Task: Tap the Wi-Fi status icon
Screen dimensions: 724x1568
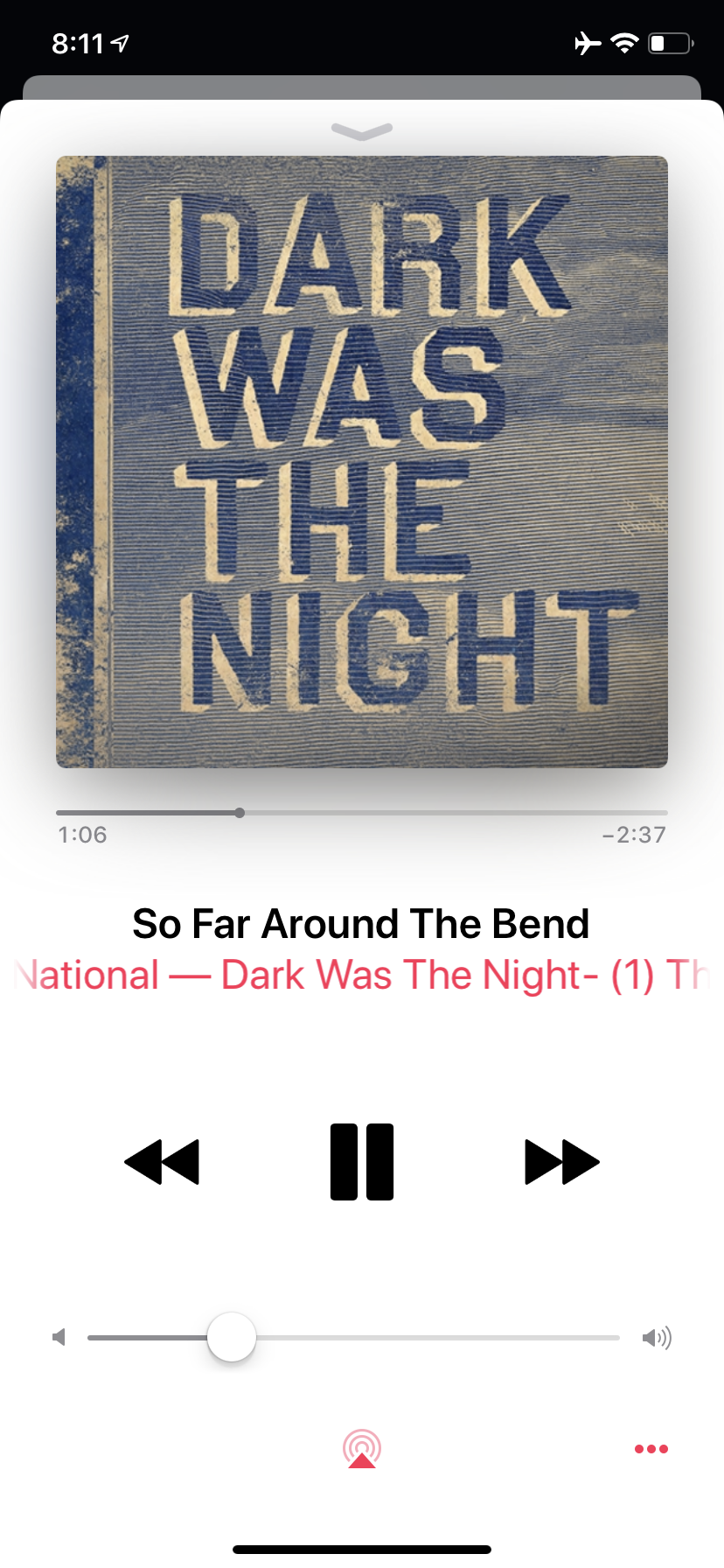Action: coord(624,43)
